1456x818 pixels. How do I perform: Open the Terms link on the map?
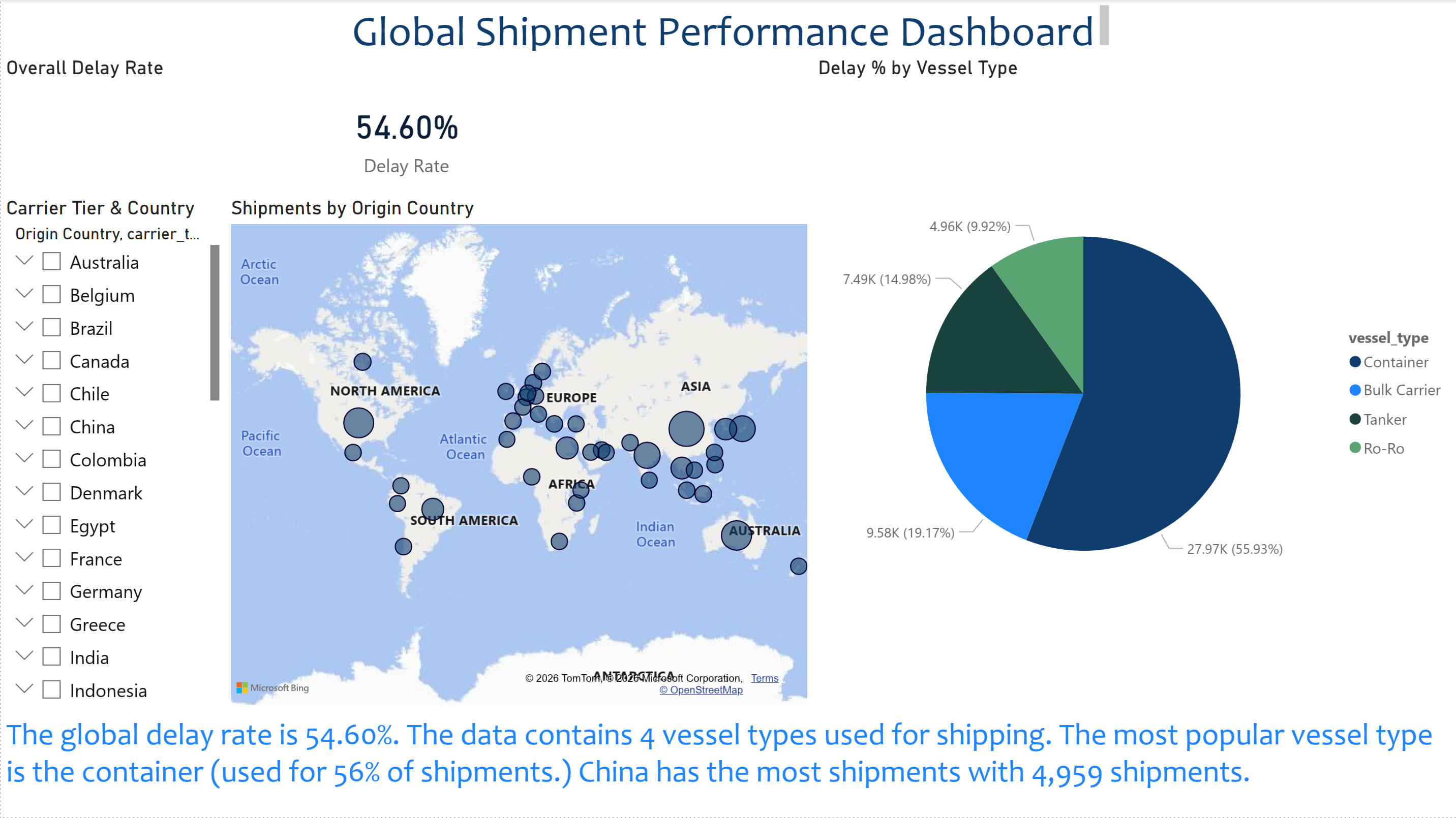tap(764, 678)
